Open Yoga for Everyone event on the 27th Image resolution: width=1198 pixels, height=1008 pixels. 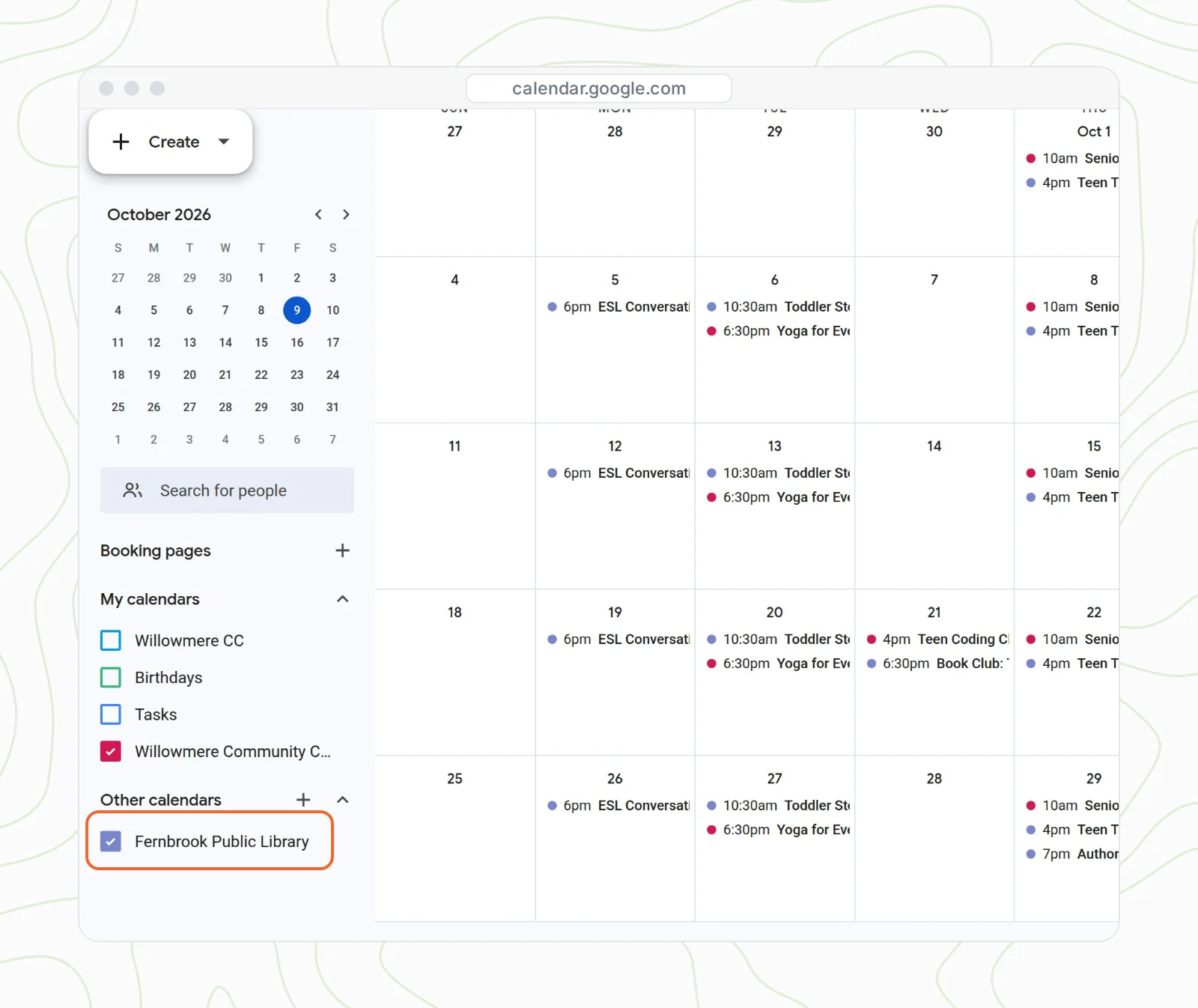[778, 830]
